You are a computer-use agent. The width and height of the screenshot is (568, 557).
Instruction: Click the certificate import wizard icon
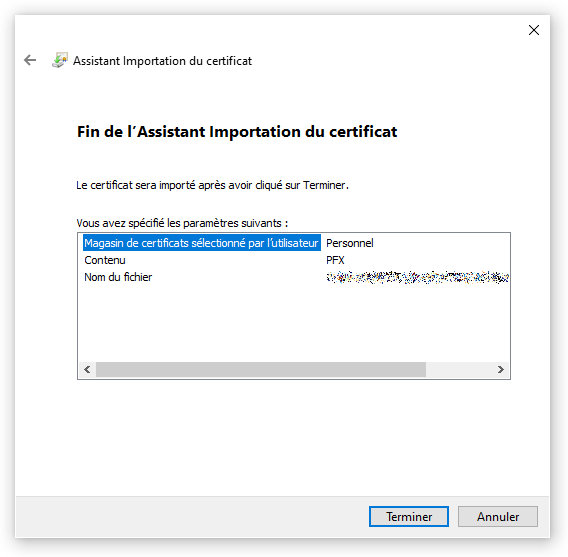pos(60,60)
